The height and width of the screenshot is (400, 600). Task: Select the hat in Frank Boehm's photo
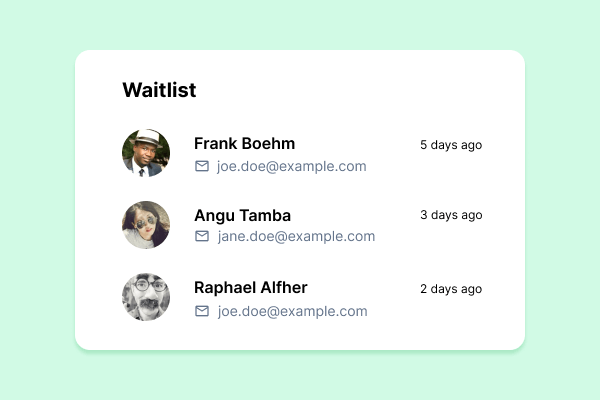coord(146,138)
